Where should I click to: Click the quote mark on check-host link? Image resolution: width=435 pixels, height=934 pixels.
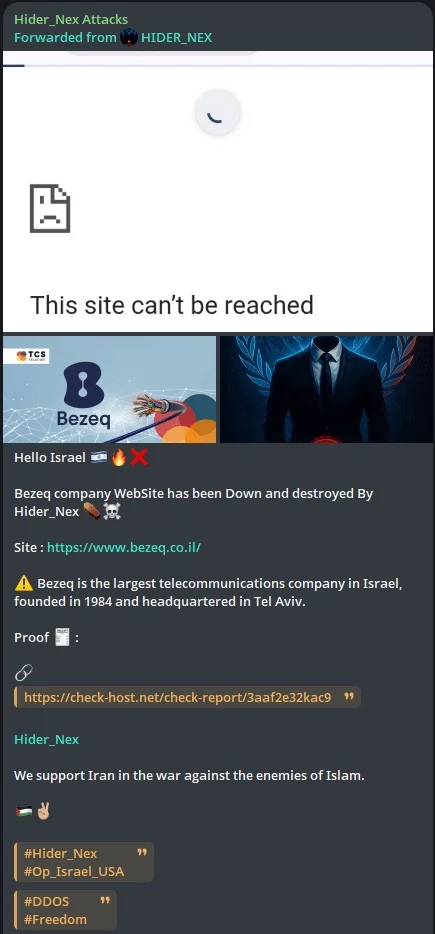[349, 696]
